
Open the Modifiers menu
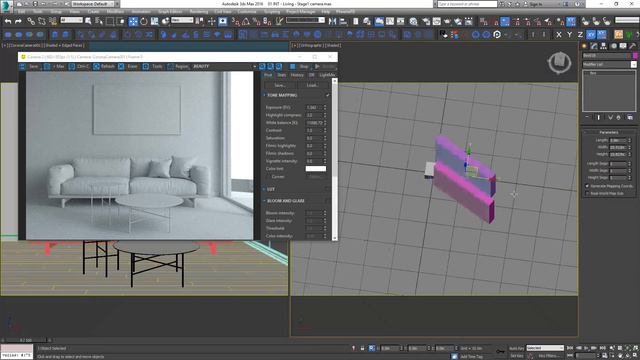(x=116, y=12)
